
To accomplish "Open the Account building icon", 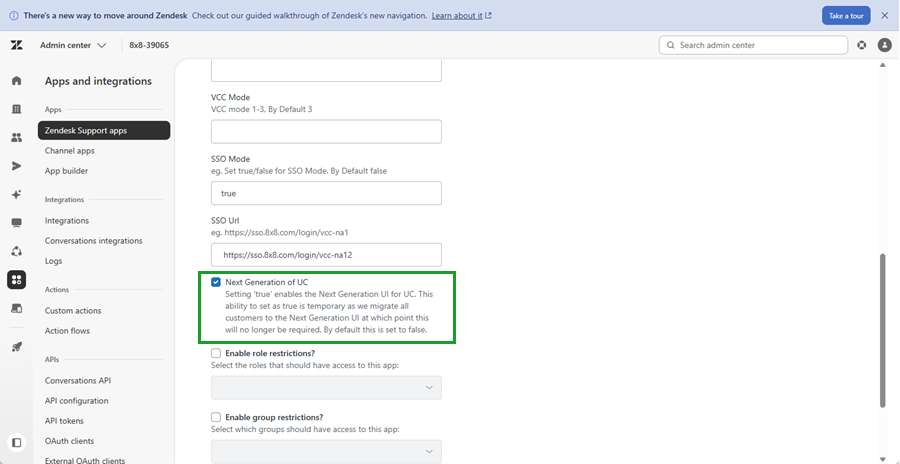I will click(17, 109).
